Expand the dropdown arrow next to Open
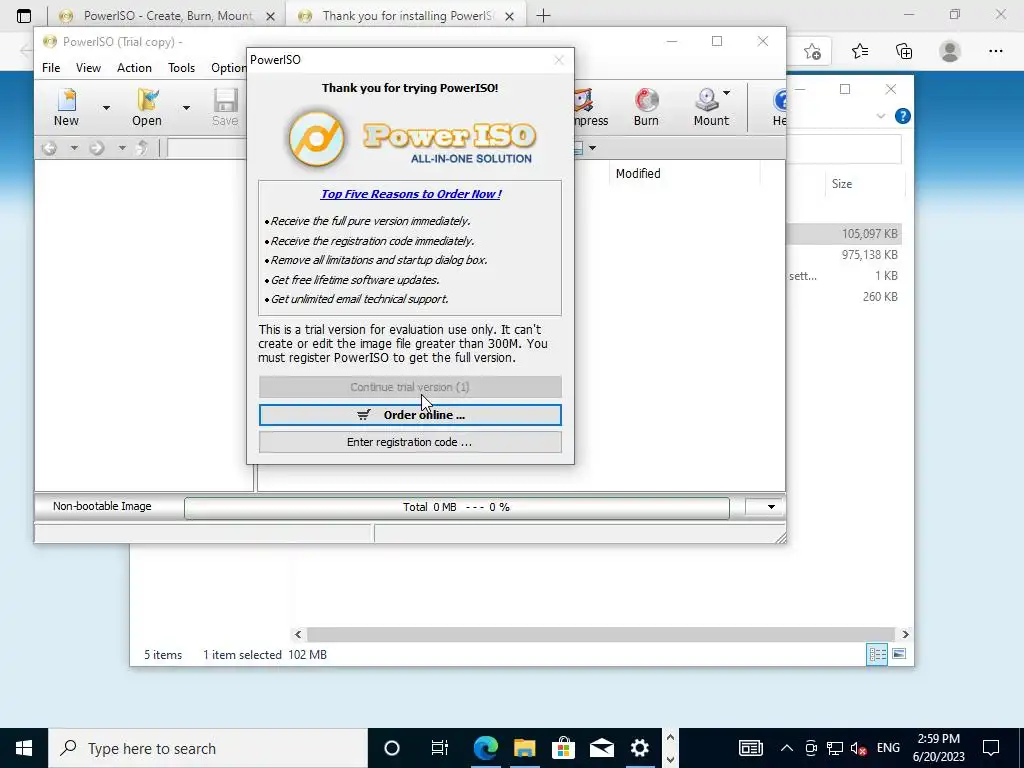1024x768 pixels. (x=186, y=108)
